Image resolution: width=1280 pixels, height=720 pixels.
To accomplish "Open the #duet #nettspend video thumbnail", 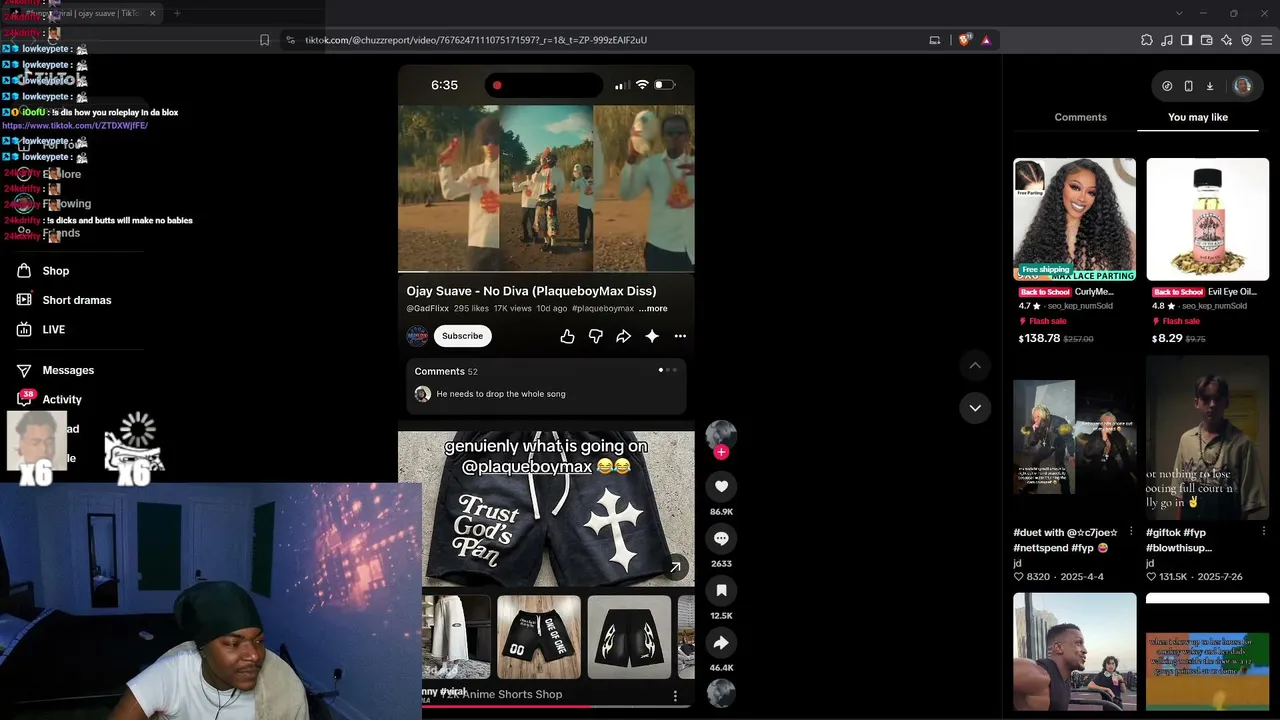I will pos(1074,437).
